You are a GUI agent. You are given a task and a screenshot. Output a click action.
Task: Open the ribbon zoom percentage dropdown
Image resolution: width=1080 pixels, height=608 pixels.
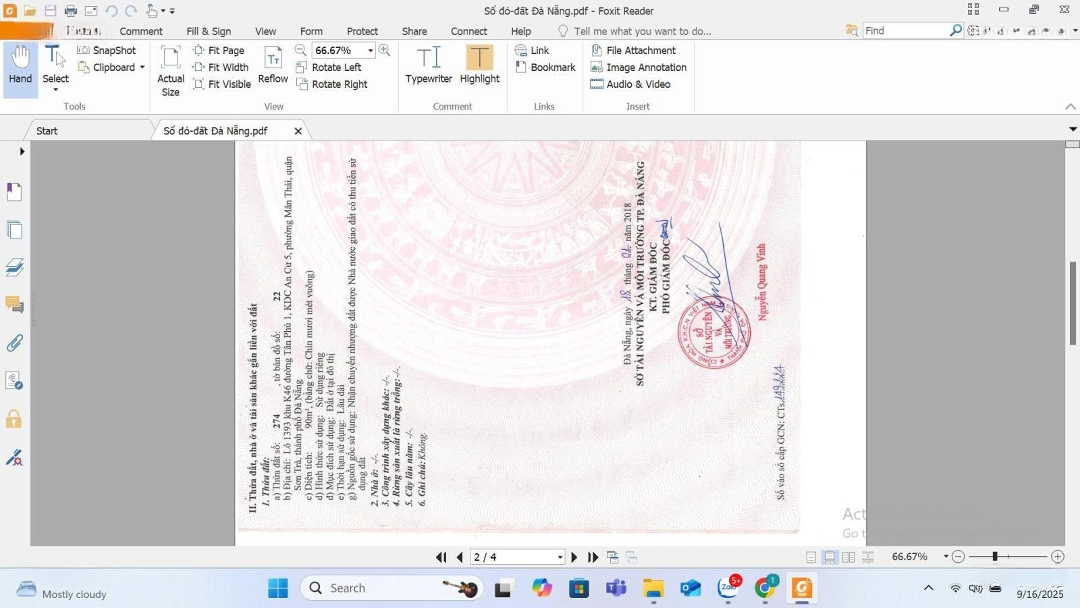coord(370,51)
